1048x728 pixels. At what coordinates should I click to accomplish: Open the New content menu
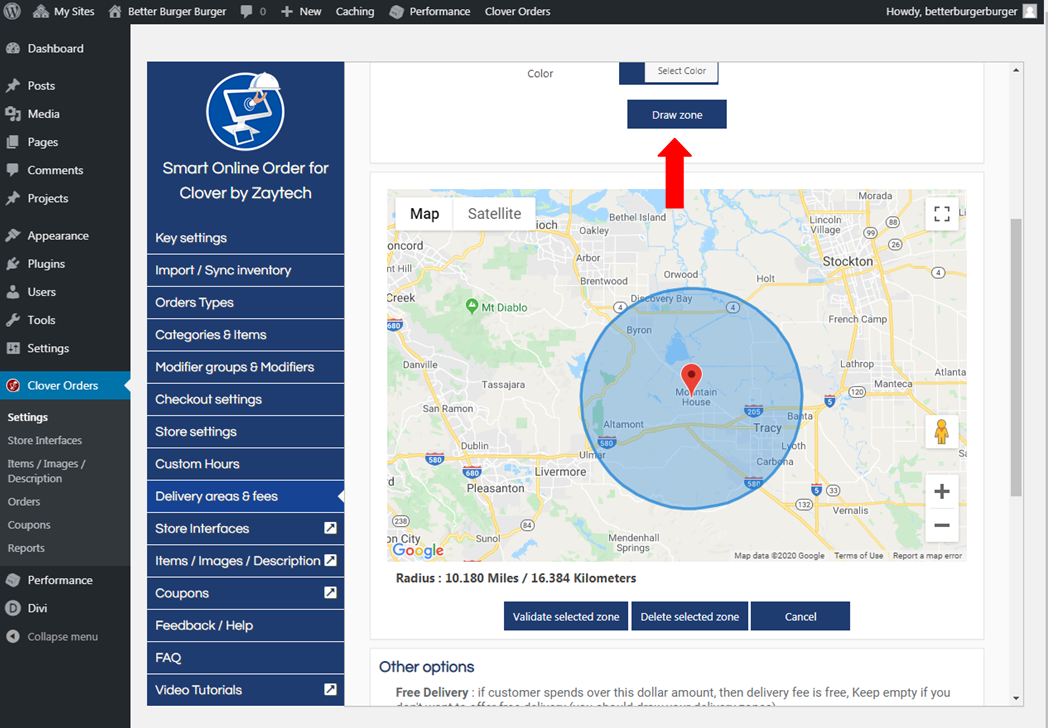point(301,11)
